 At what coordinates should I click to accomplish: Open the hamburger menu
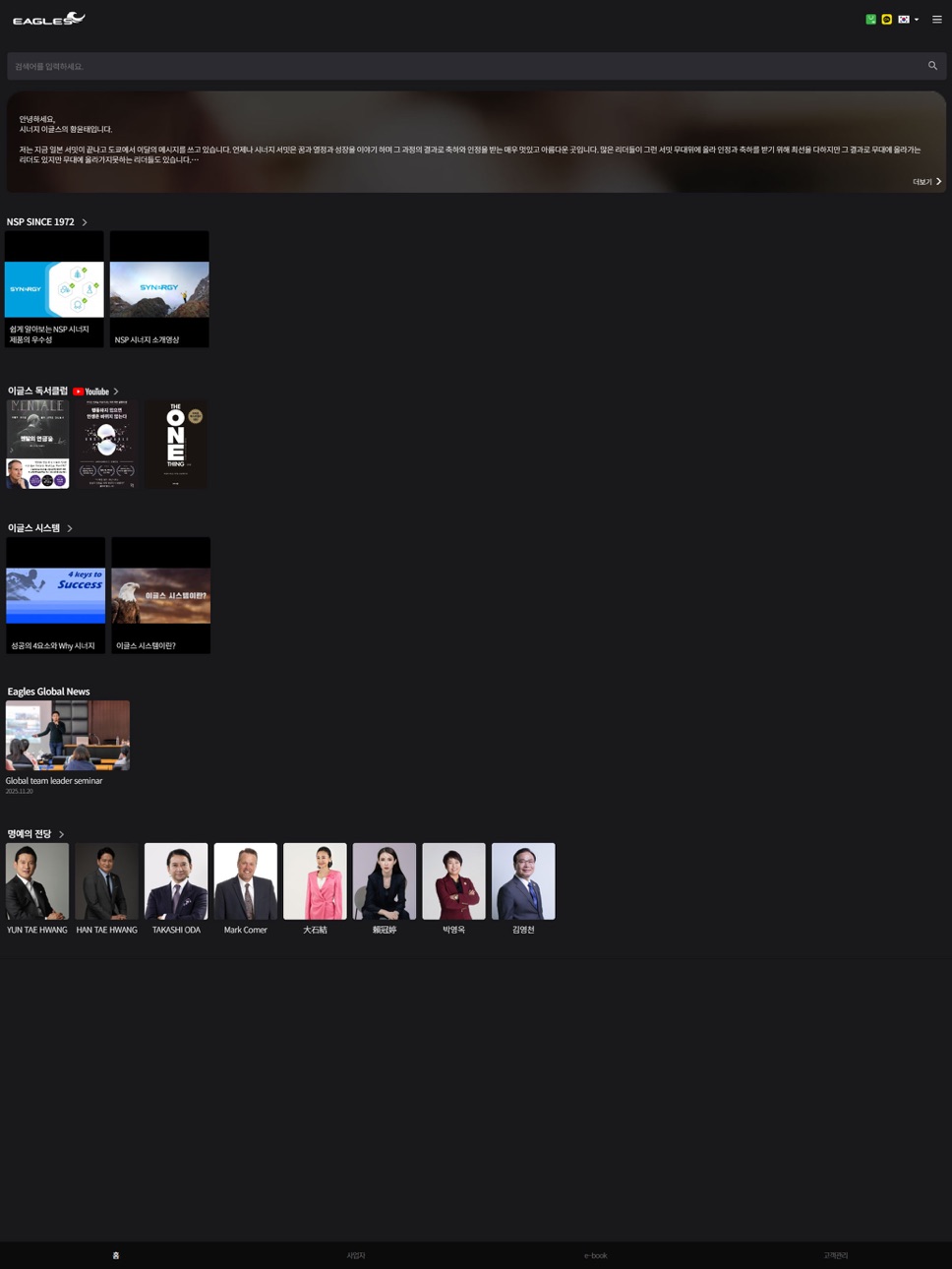coord(937,19)
